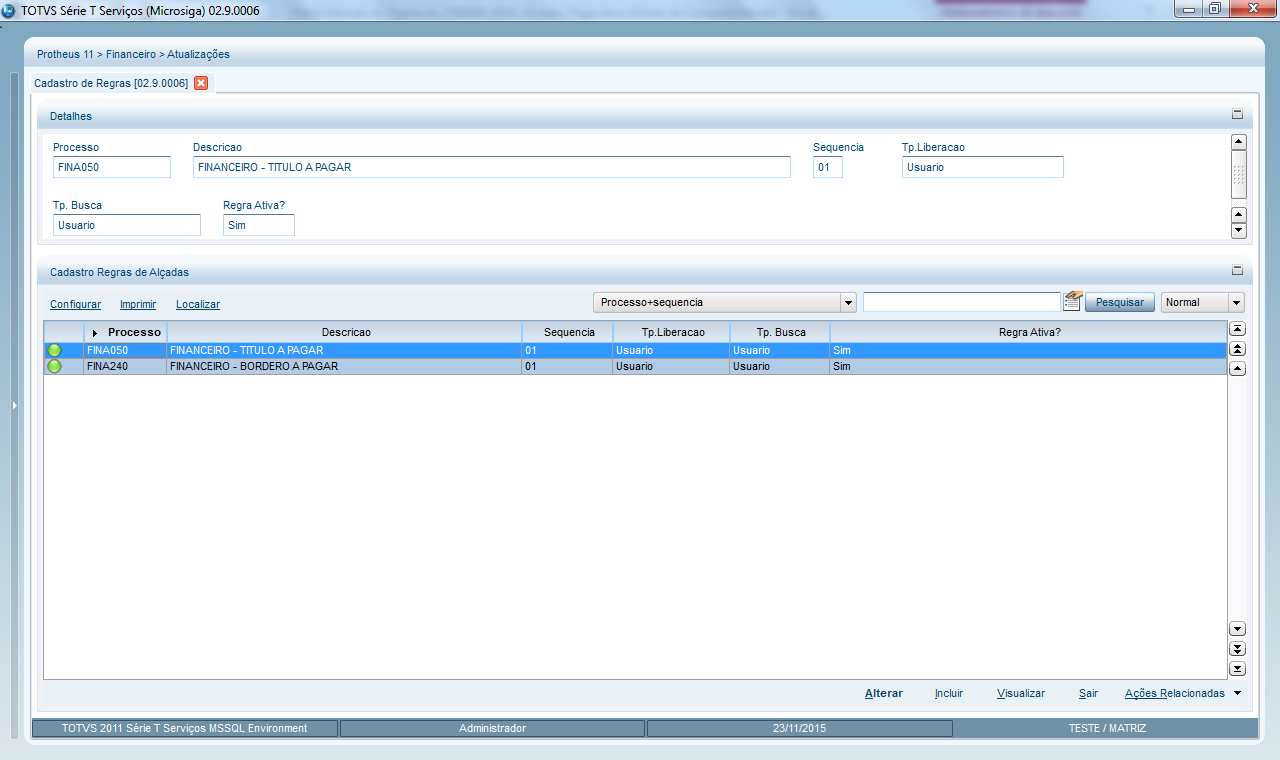Screen dimensions: 1280x760
Task: Page up in the rules grid
Action: click(1237, 349)
